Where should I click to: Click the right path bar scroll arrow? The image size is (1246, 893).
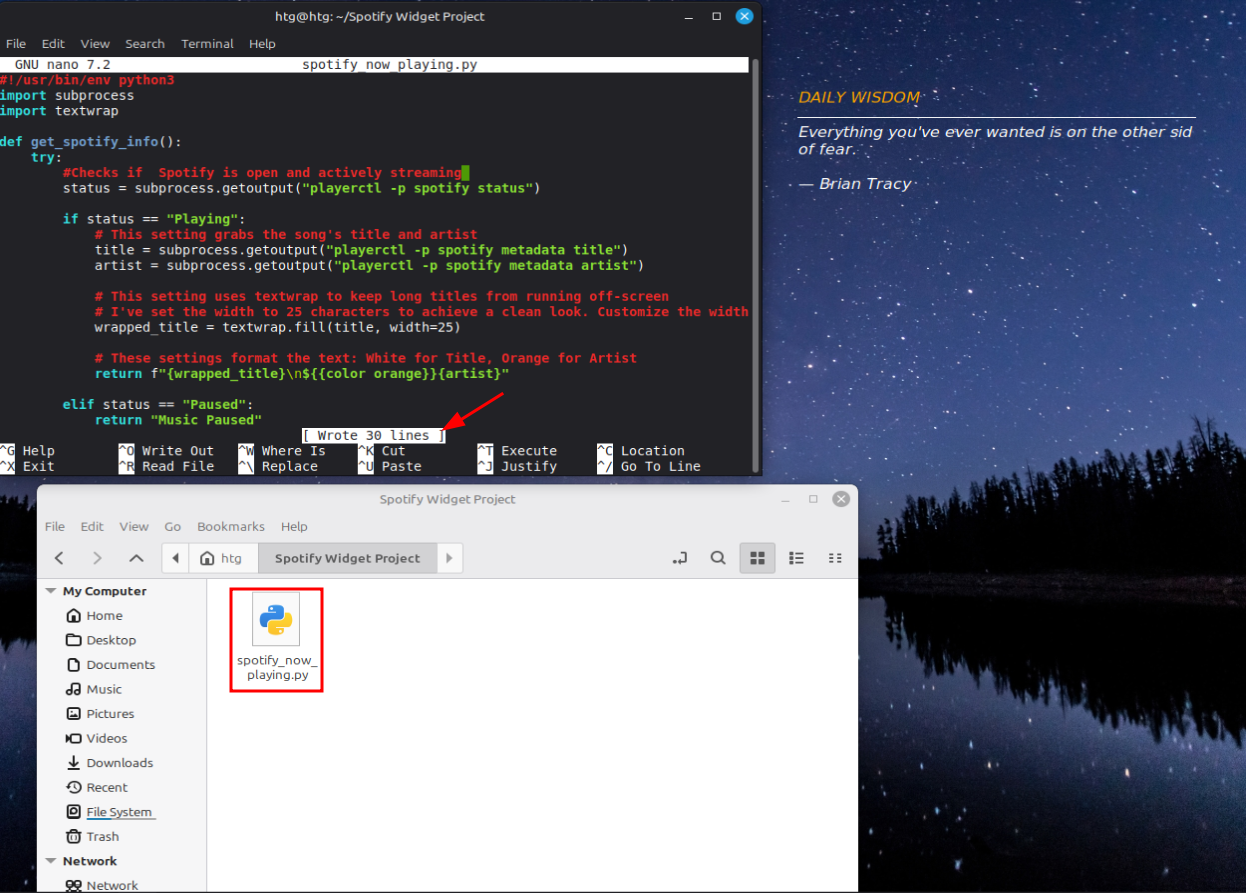[x=449, y=558]
